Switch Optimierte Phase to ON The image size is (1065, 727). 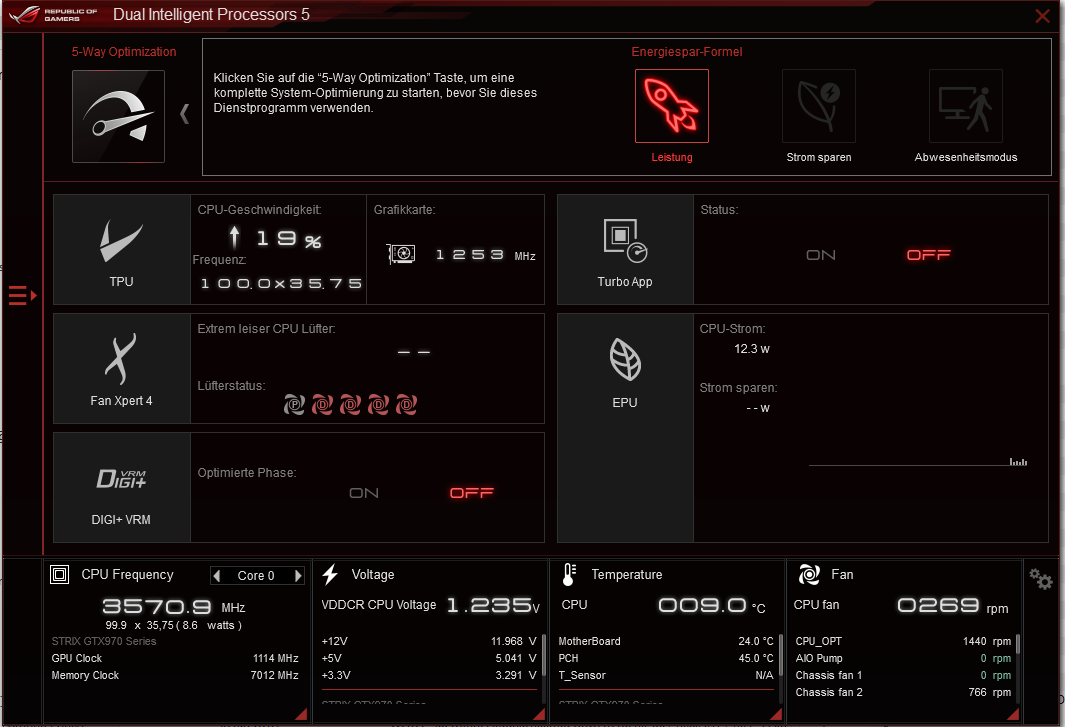364,493
